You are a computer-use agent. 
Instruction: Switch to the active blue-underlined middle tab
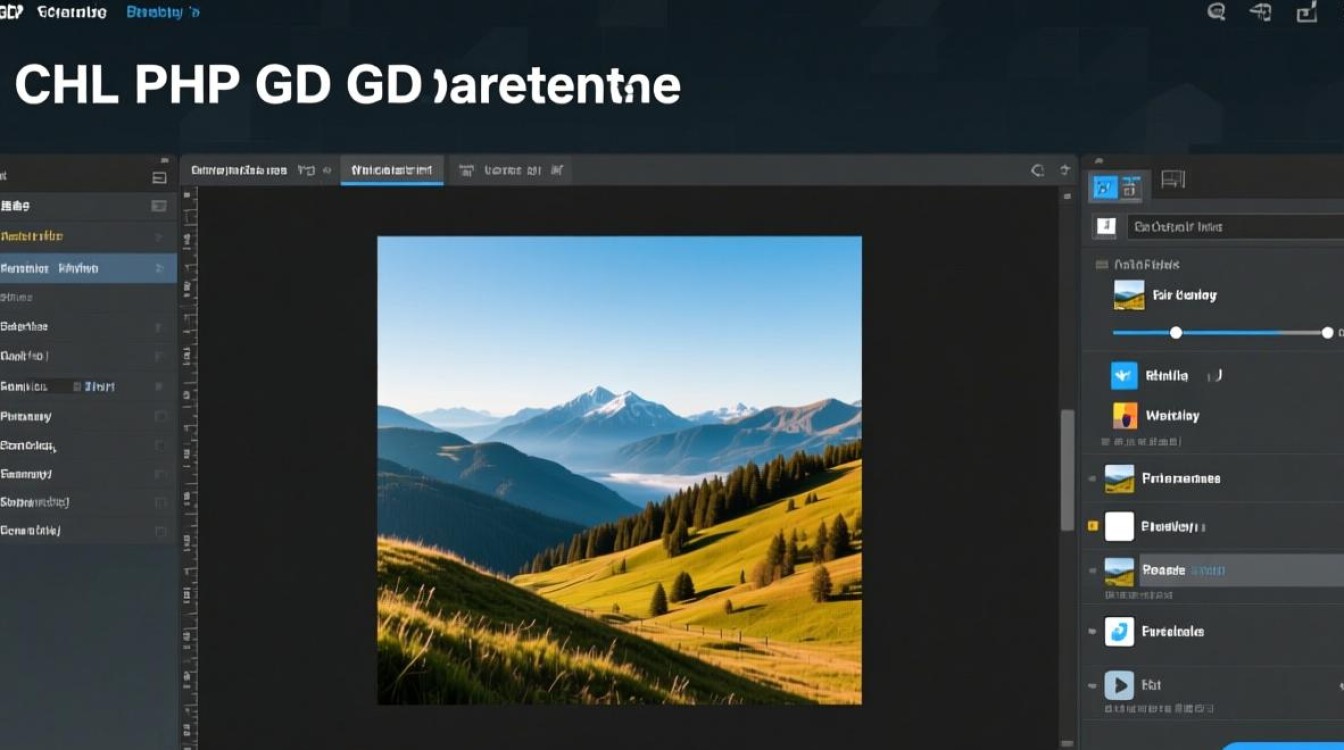pos(392,171)
